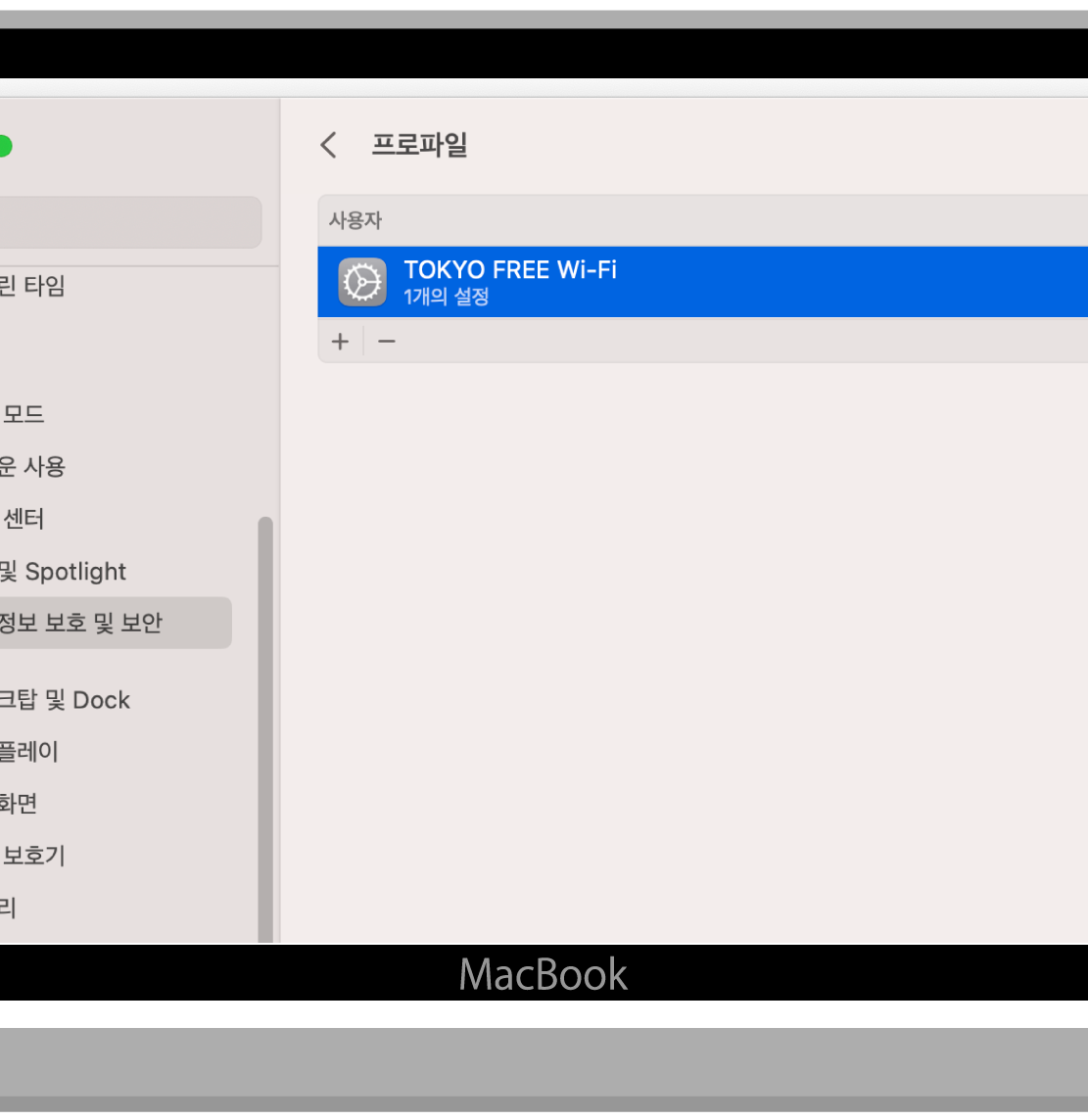Click the green zoom window button
This screenshot has height=1120, width=1088.
[4, 146]
